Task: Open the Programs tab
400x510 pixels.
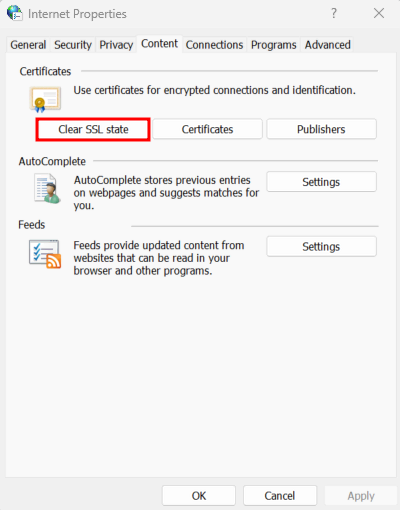Action: (274, 45)
